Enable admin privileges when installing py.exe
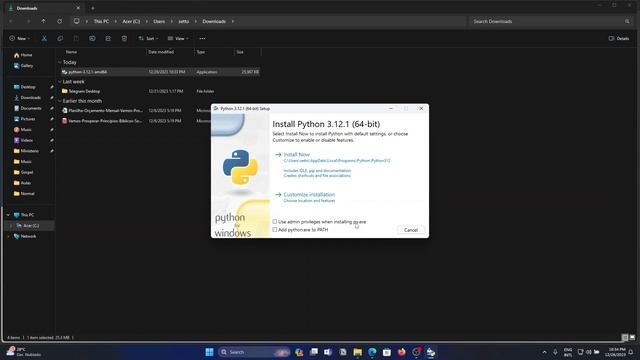The width and height of the screenshot is (640, 360). point(275,222)
